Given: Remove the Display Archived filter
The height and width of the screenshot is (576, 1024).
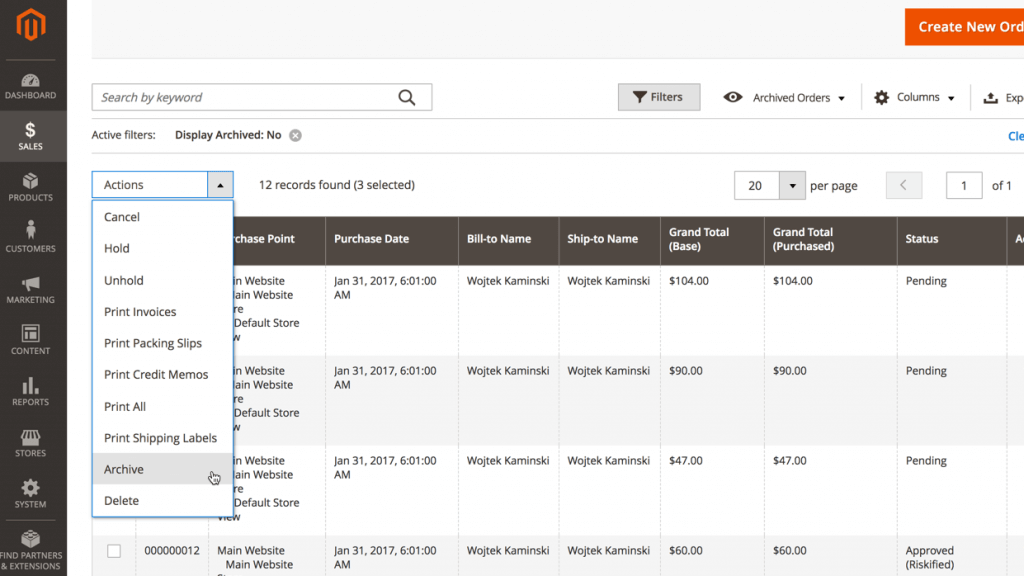Looking at the screenshot, I should (295, 135).
